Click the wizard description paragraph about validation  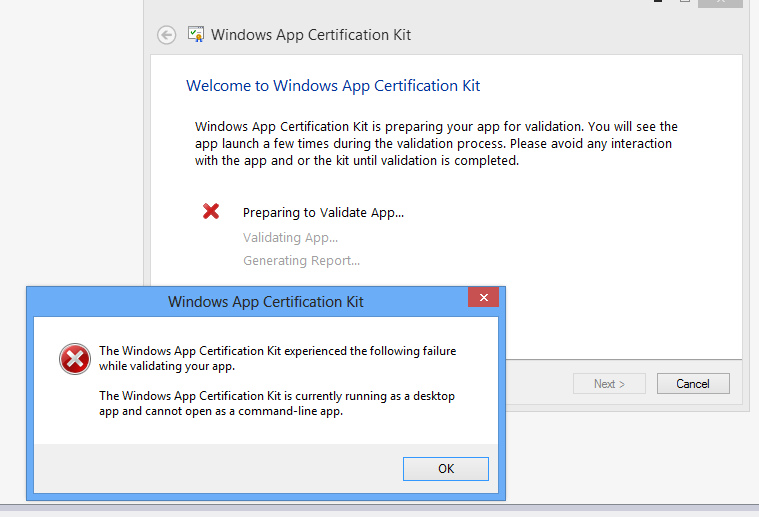436,143
